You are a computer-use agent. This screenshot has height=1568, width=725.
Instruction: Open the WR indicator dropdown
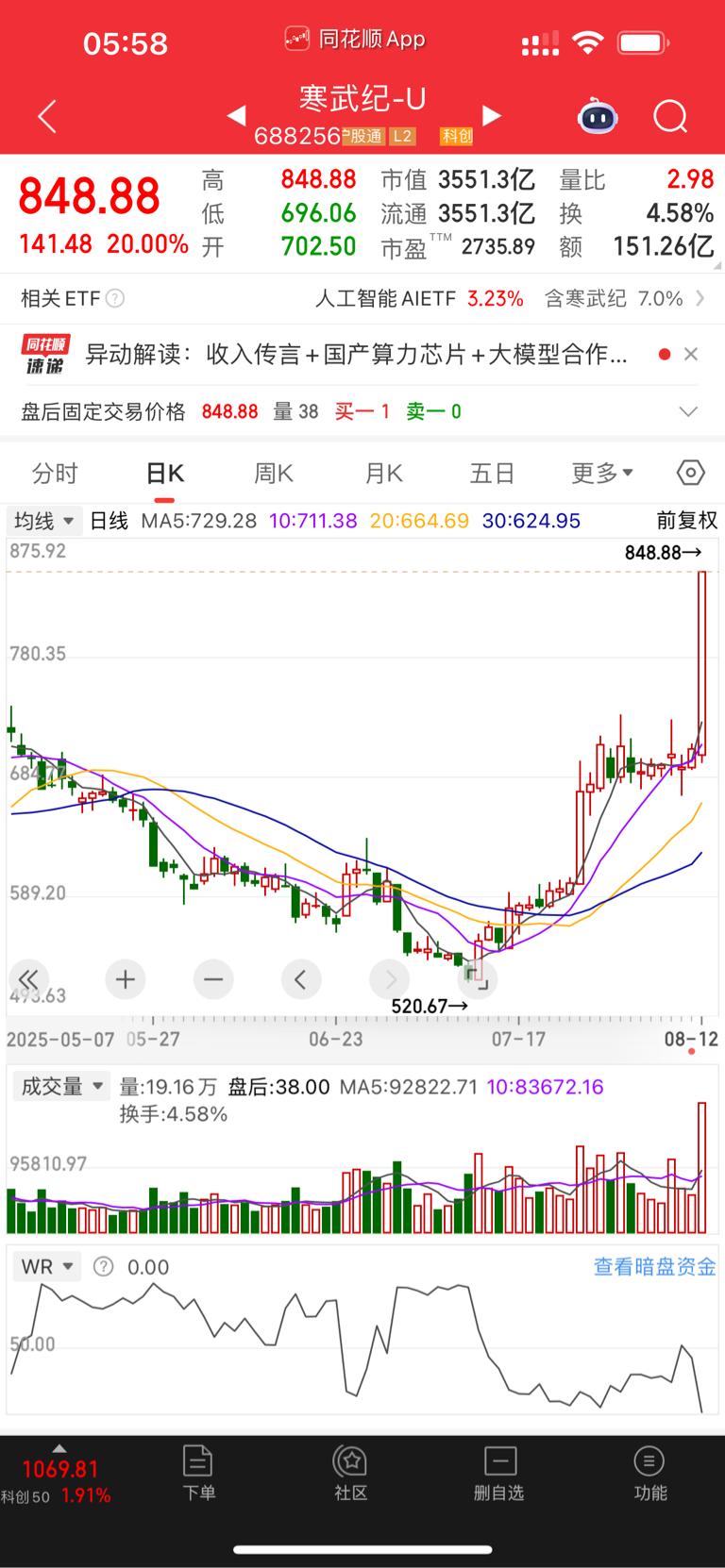pyautogui.click(x=47, y=1266)
